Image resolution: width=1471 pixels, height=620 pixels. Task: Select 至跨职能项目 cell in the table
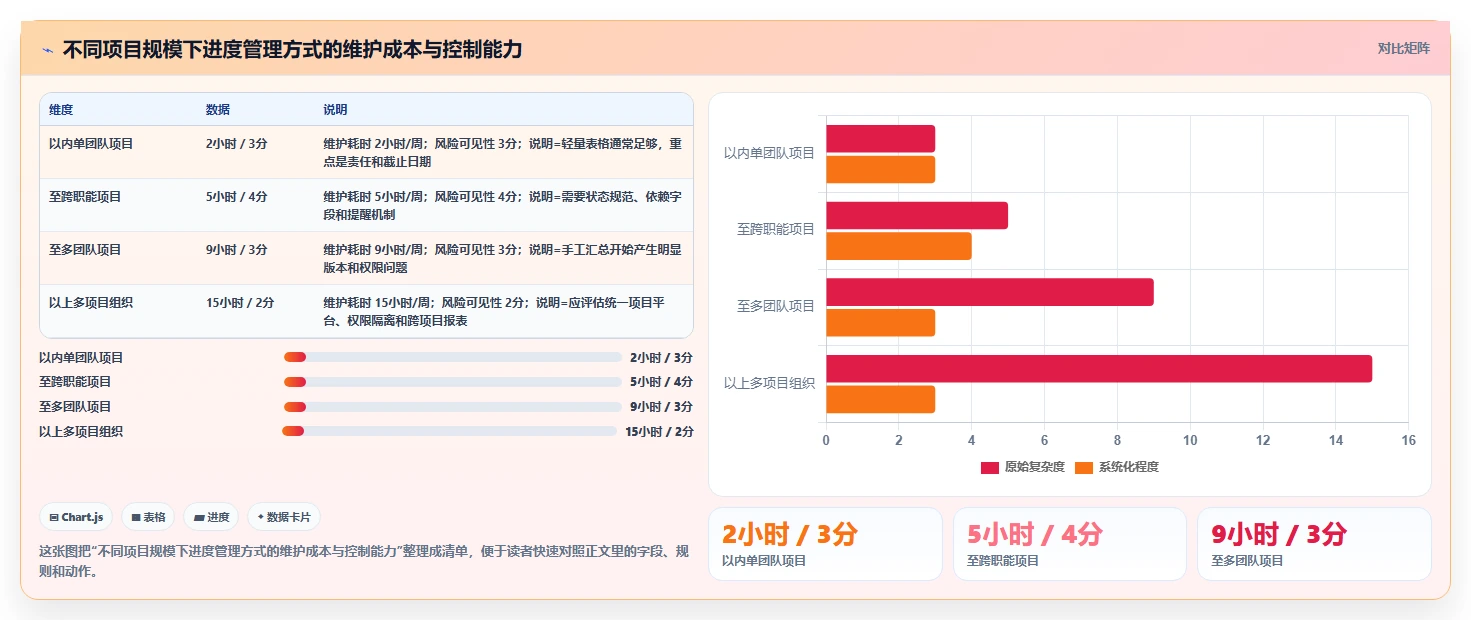coord(85,197)
